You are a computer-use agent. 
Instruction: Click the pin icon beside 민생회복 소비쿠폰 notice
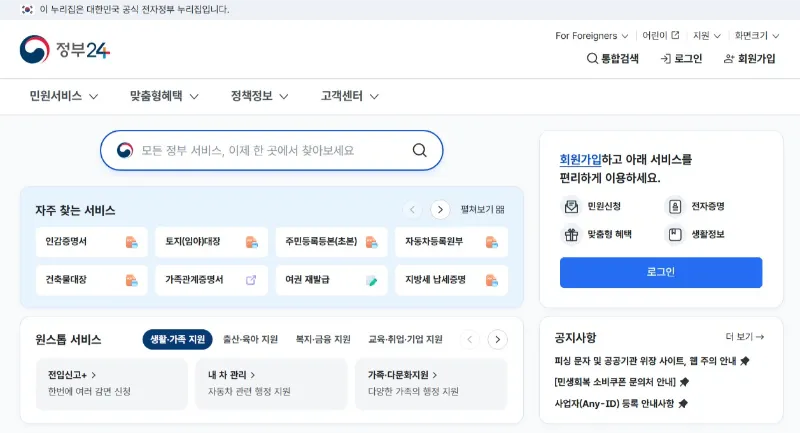point(684,382)
